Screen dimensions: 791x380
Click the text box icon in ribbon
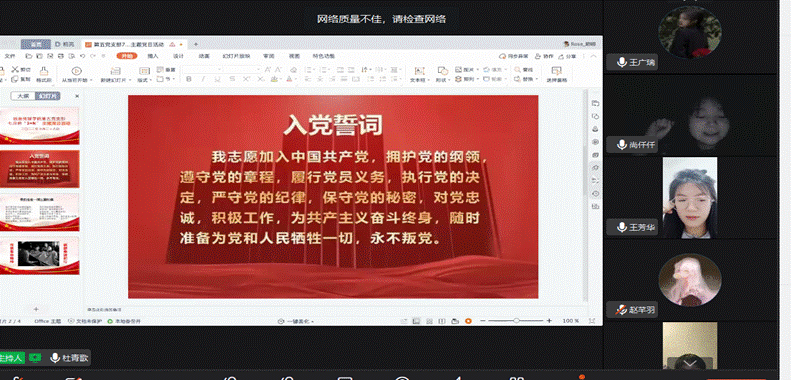click(419, 71)
